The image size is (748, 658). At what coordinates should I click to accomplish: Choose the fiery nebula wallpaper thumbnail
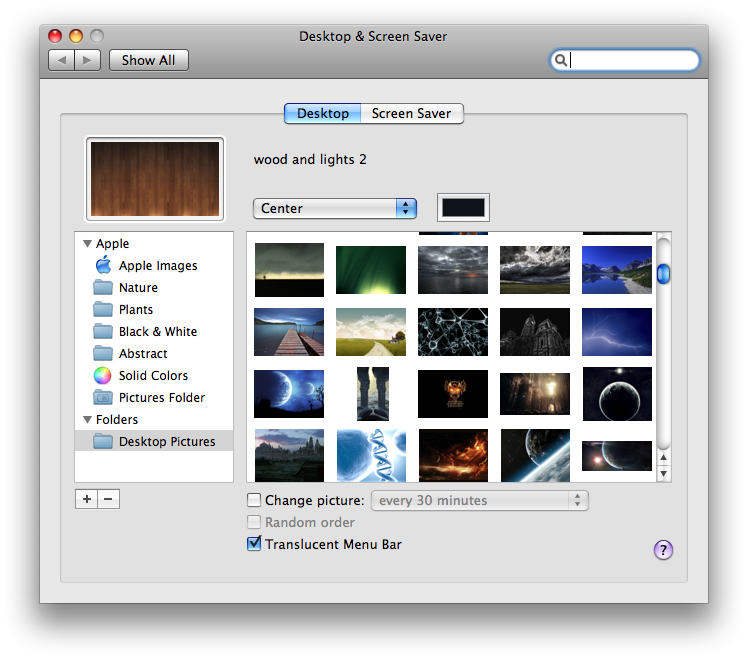pos(453,455)
